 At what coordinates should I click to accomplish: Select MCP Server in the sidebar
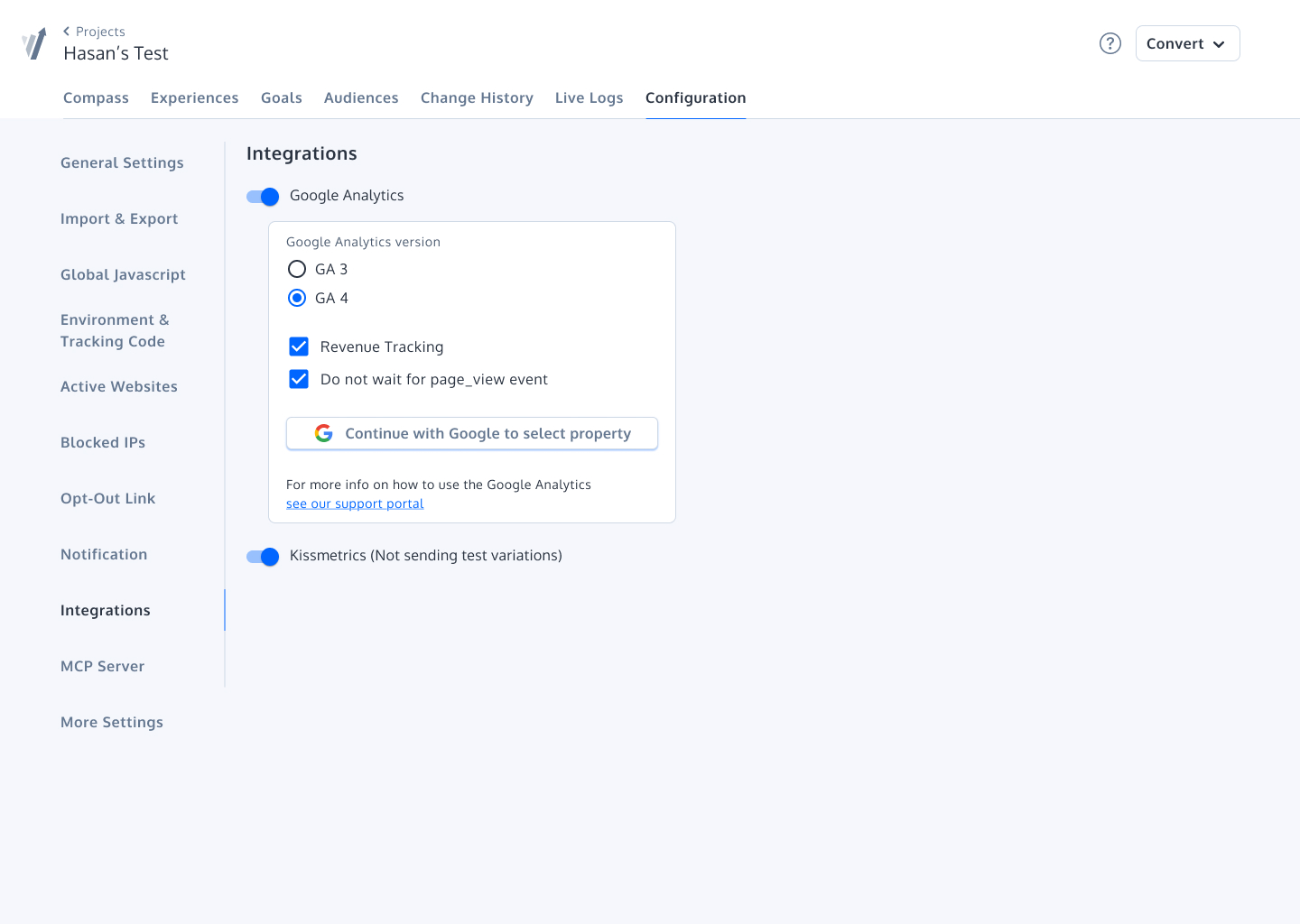tap(102, 666)
